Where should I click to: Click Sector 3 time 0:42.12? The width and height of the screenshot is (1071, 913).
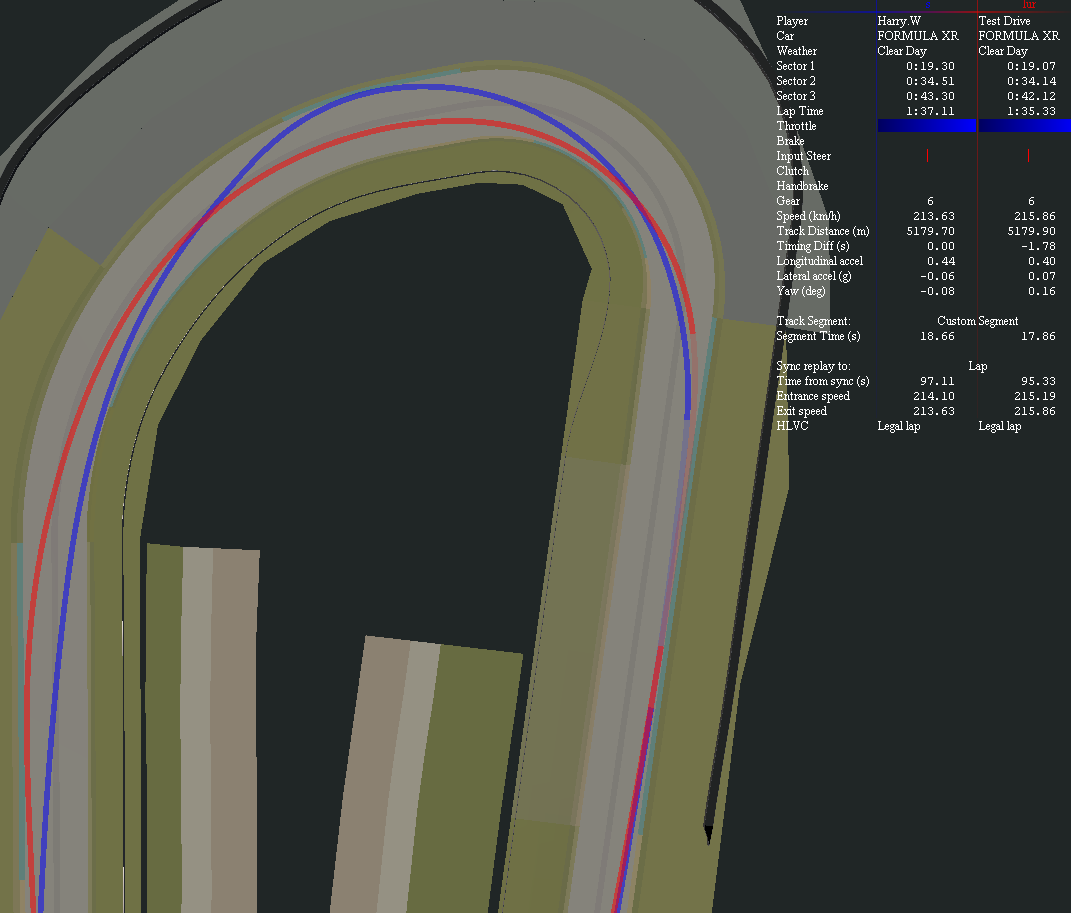[1031, 96]
